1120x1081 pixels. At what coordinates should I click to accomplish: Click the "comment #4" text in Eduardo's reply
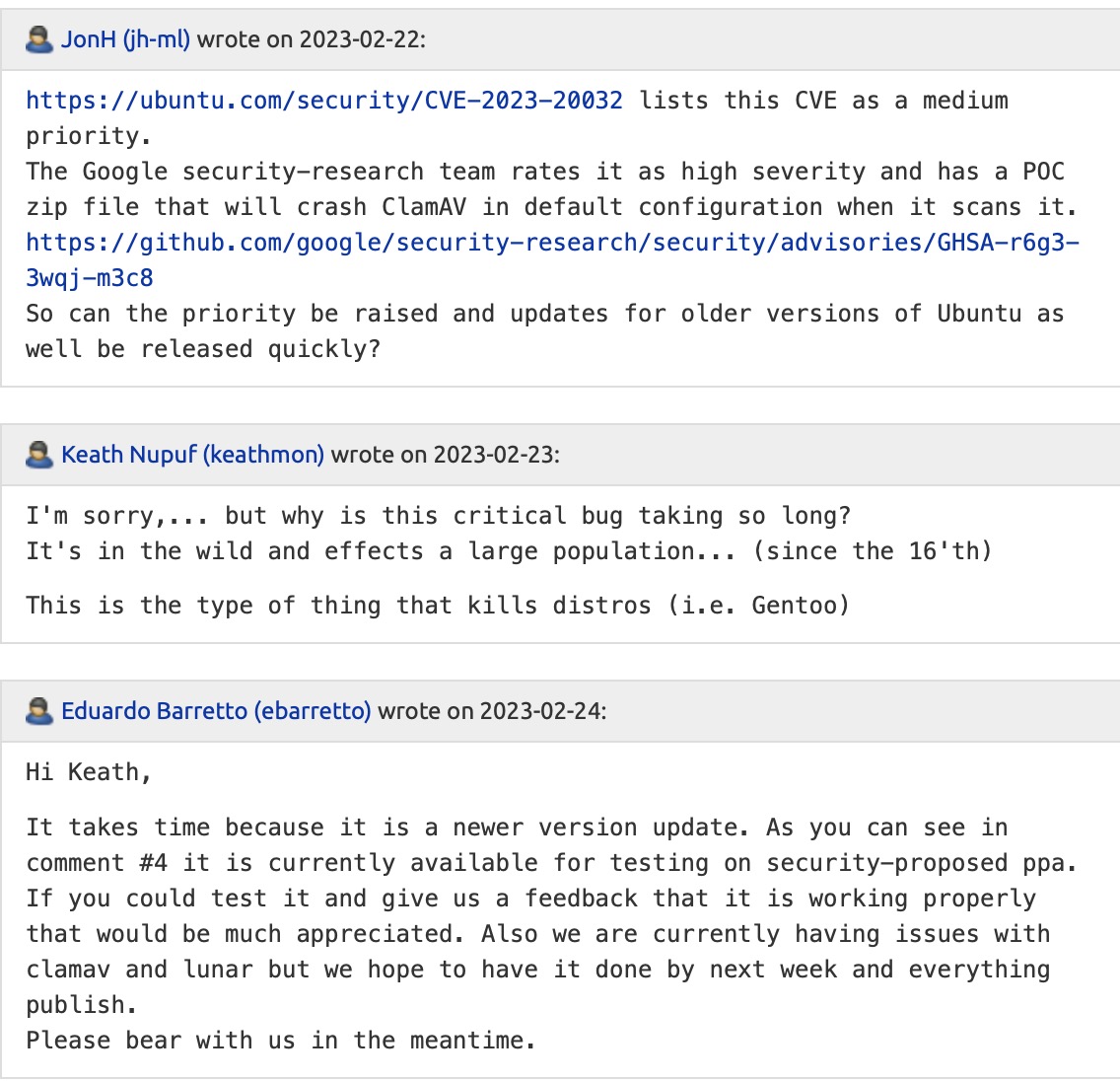pos(97,863)
